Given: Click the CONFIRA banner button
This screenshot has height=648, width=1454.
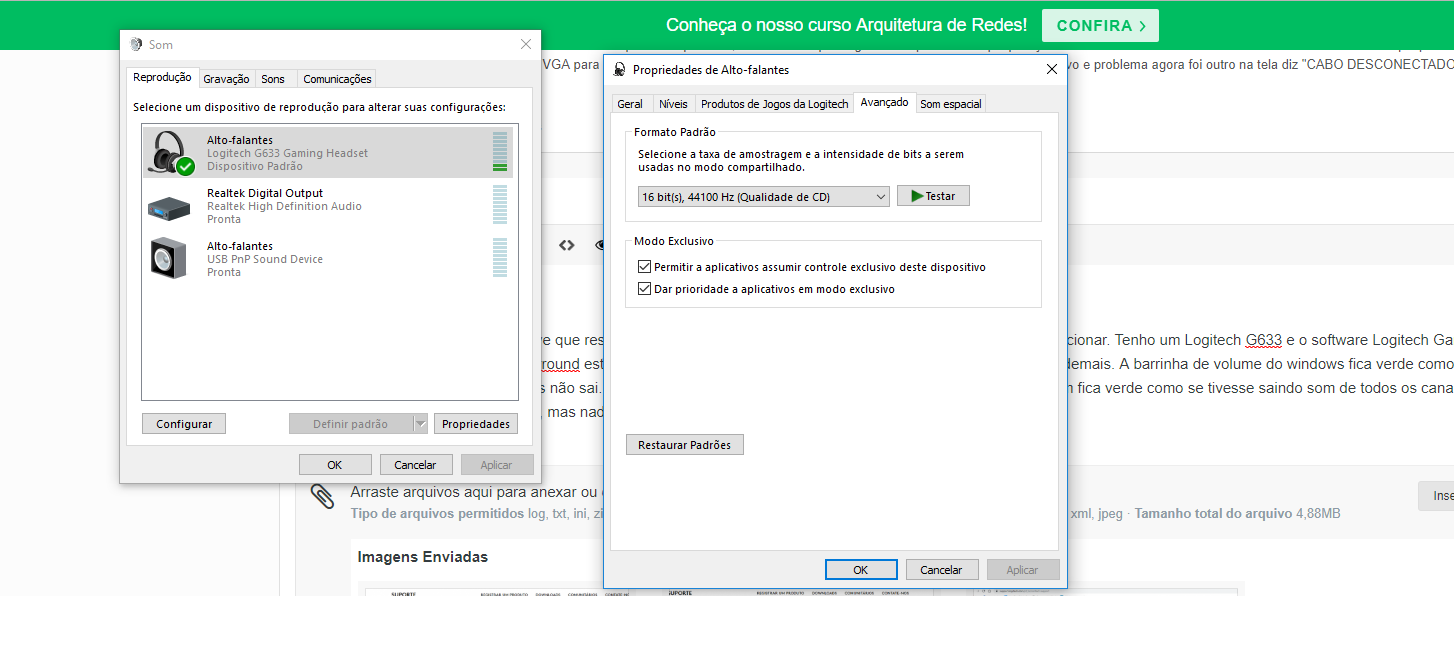Looking at the screenshot, I should tap(1100, 26).
